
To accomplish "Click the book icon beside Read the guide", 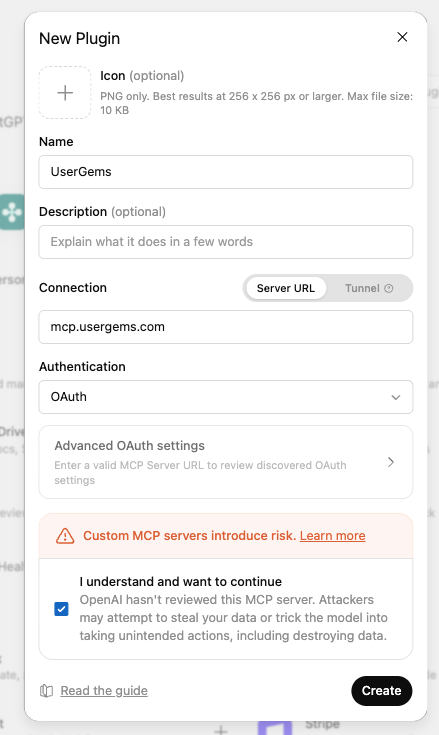I will [46, 690].
